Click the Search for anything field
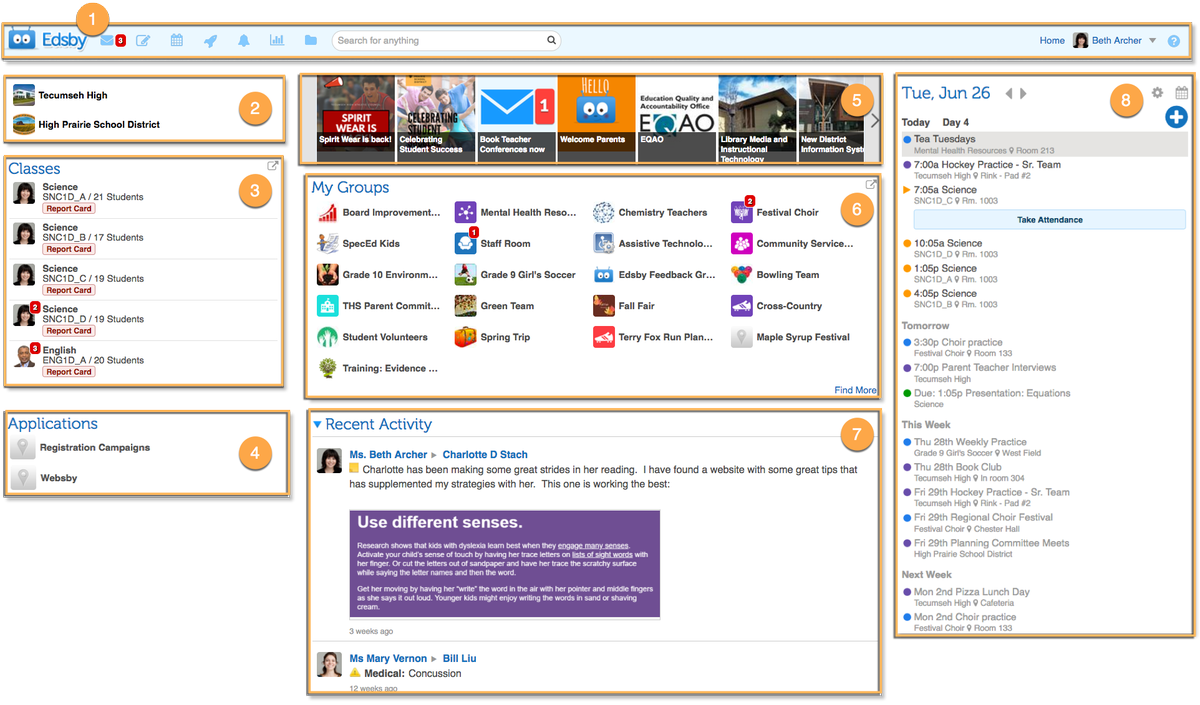This screenshot has width=1200, height=705. point(445,40)
